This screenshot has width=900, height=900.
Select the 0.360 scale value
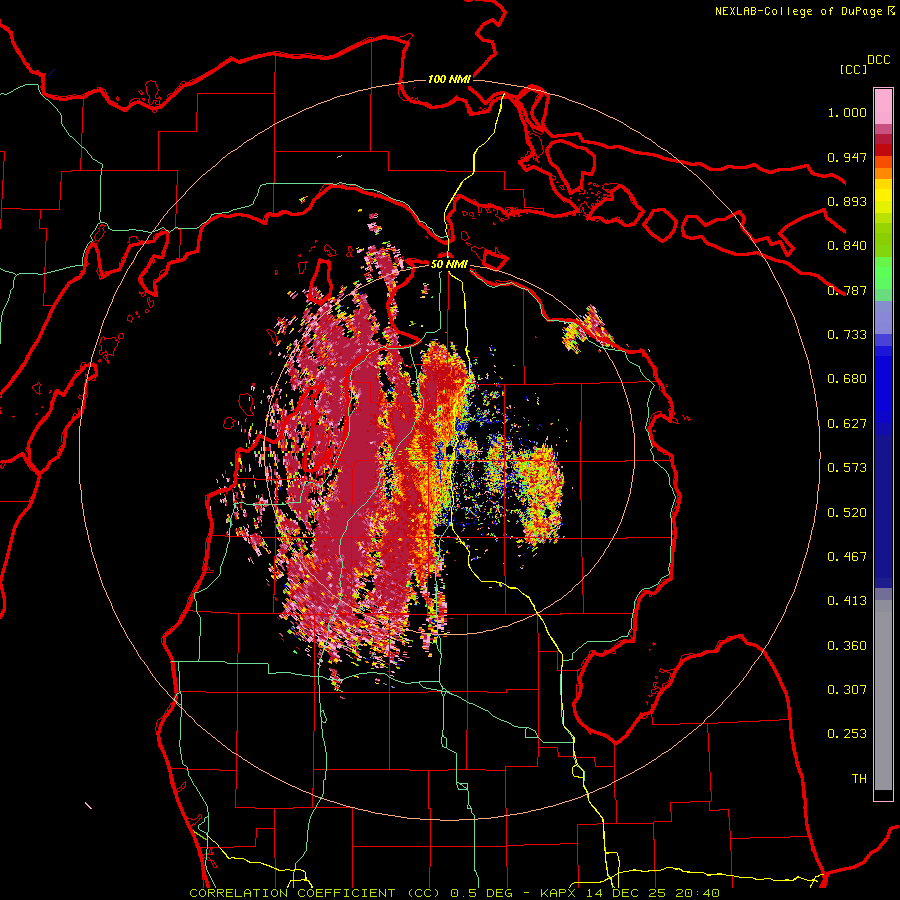847,645
